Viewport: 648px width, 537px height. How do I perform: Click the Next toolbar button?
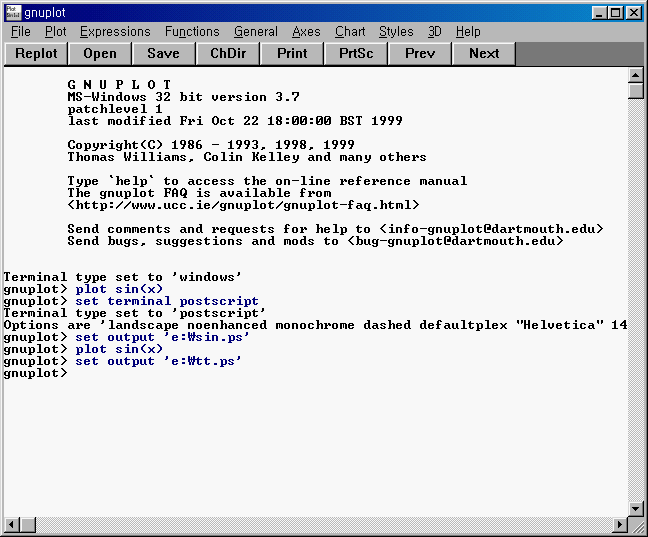(x=484, y=54)
